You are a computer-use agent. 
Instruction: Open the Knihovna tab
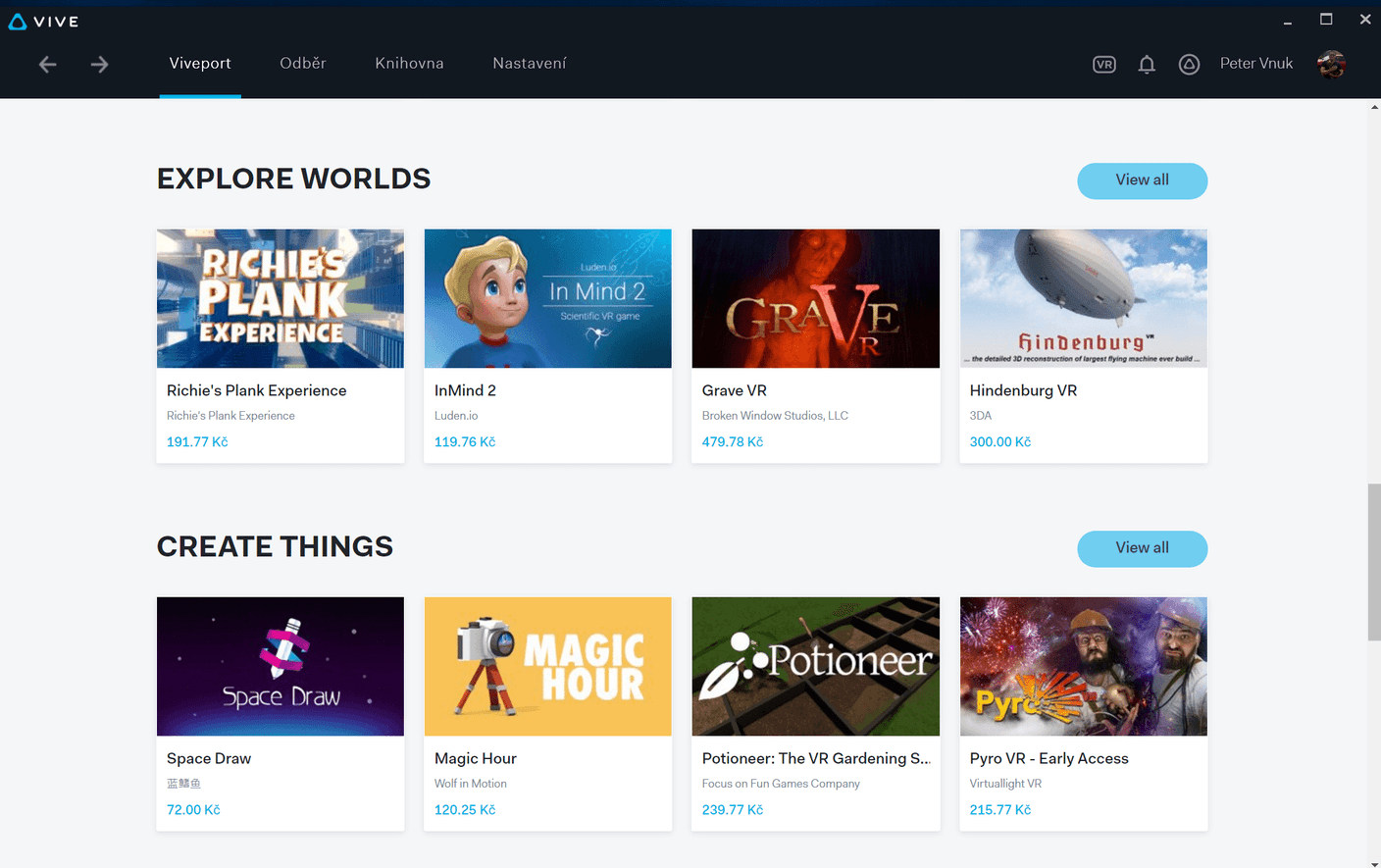pyautogui.click(x=409, y=63)
